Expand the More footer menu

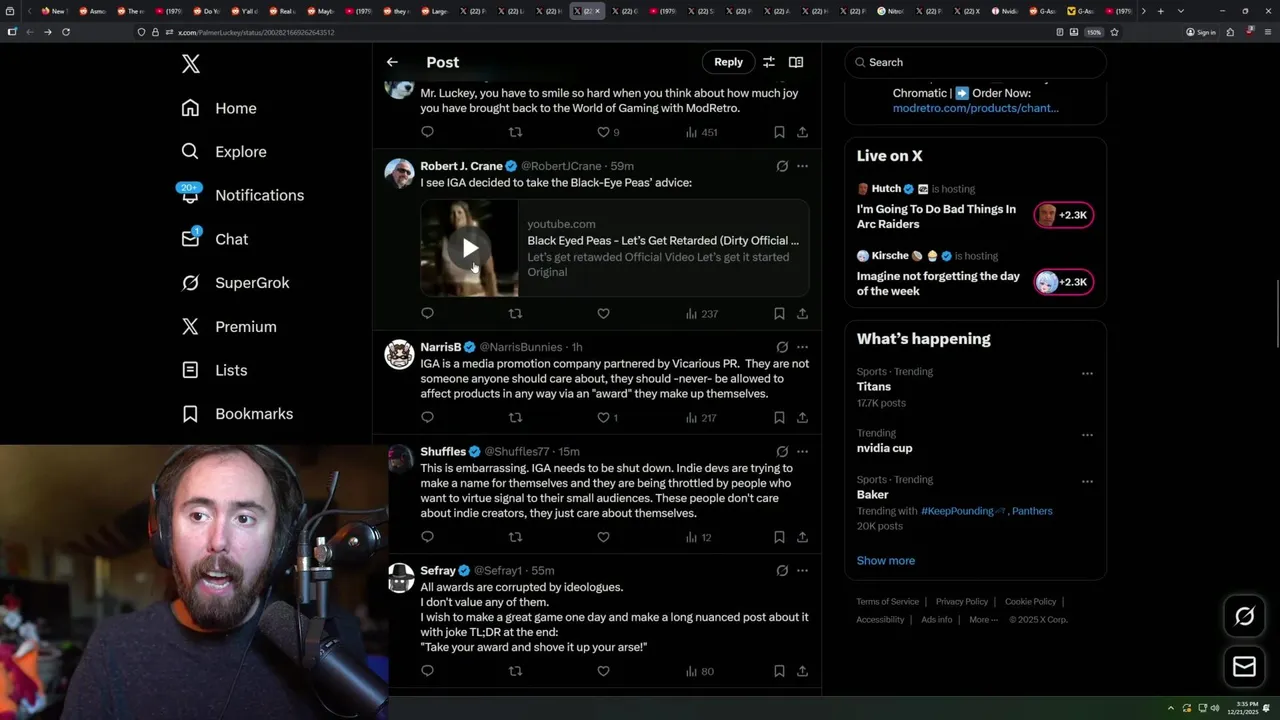click(x=983, y=620)
